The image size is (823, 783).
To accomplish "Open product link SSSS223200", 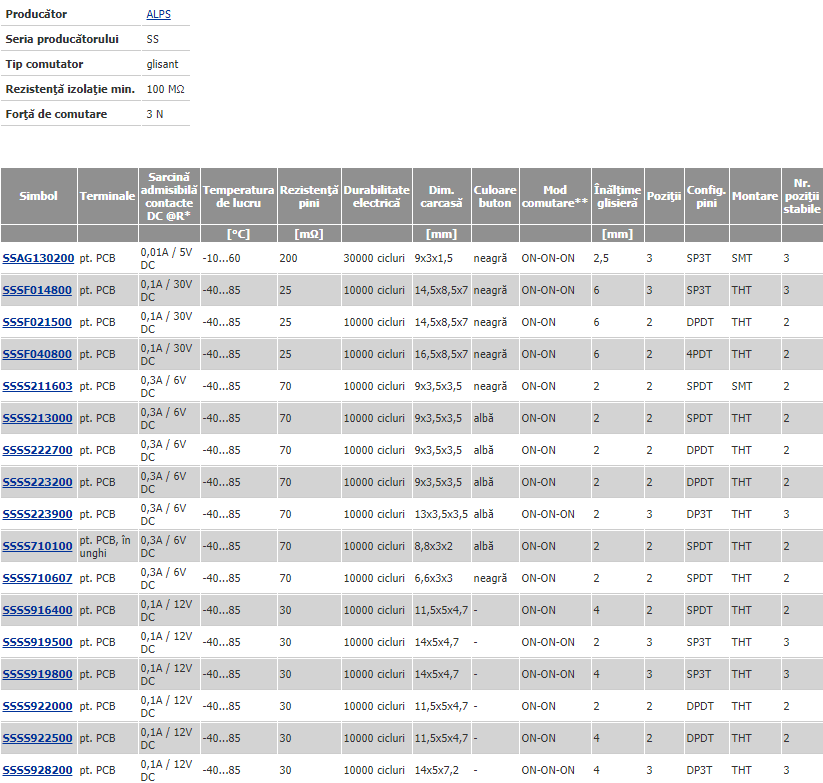I will [38, 482].
